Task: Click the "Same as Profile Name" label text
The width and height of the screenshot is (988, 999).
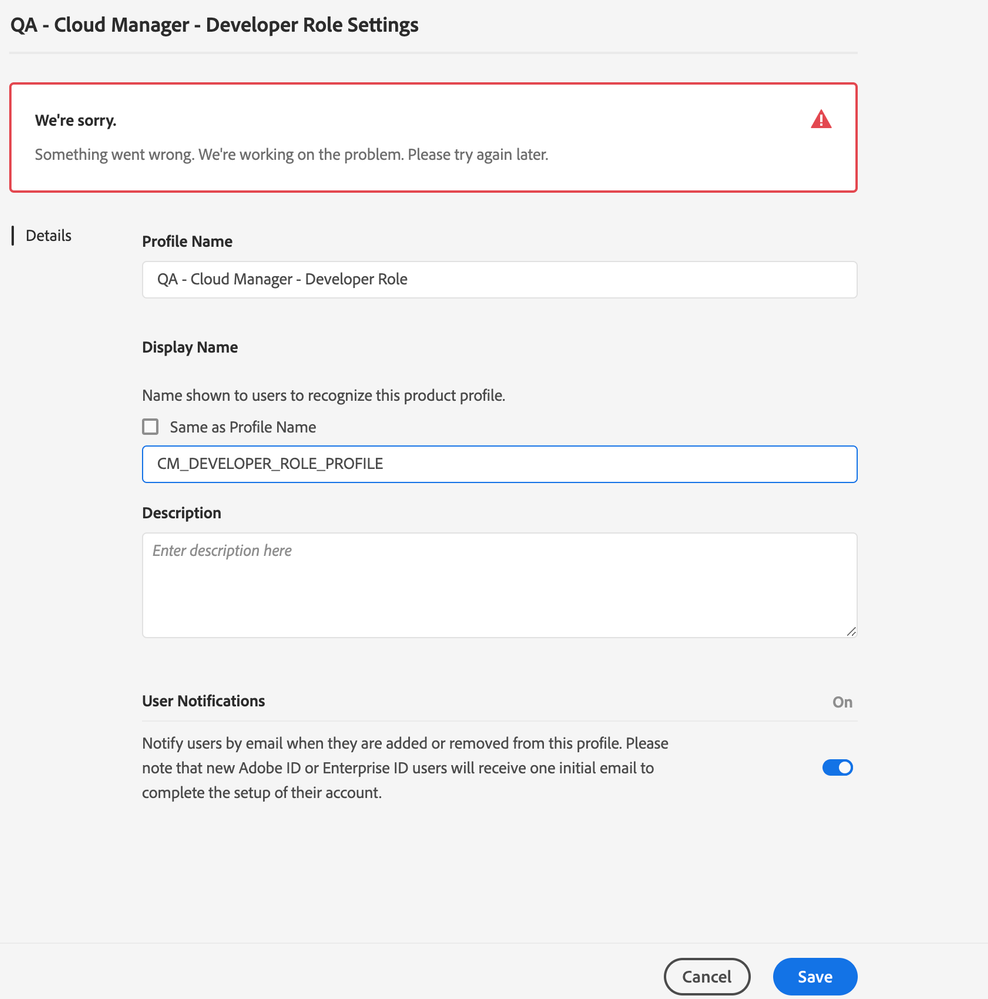Action: (243, 427)
